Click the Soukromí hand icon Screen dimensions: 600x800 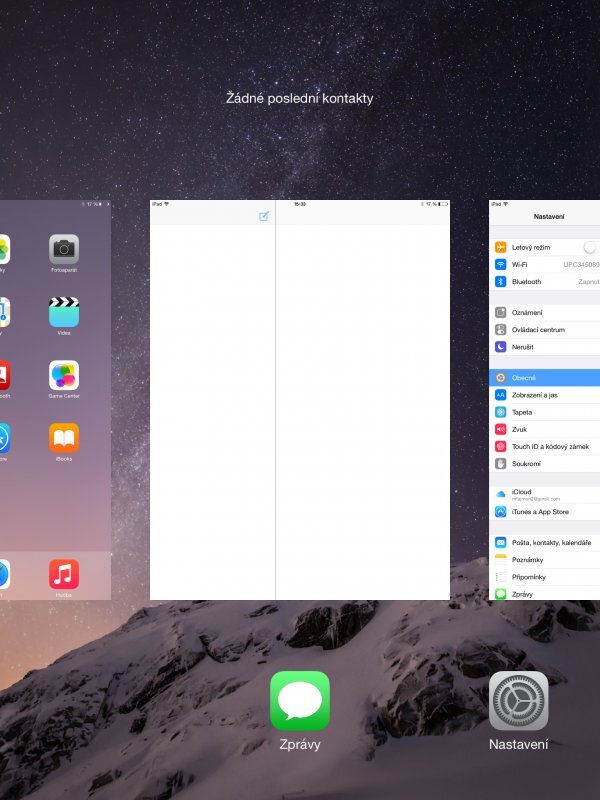coord(501,464)
